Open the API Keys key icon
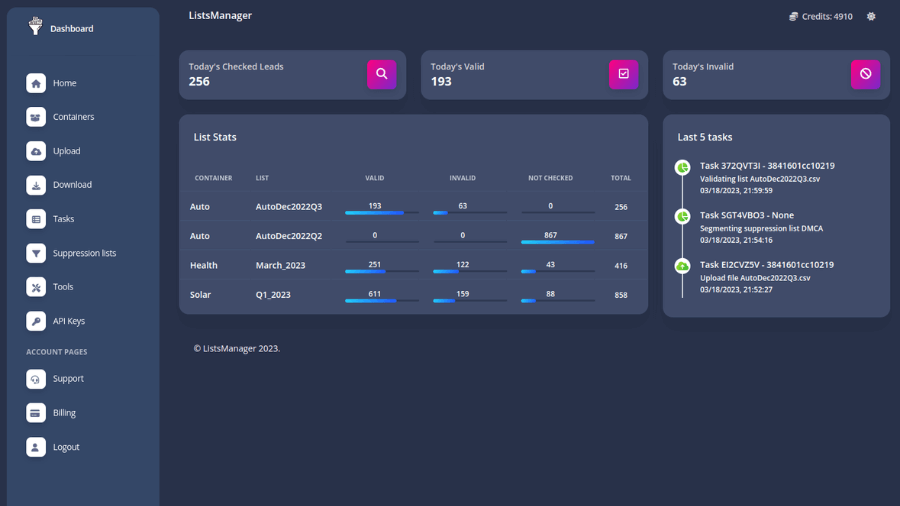 (x=36, y=321)
